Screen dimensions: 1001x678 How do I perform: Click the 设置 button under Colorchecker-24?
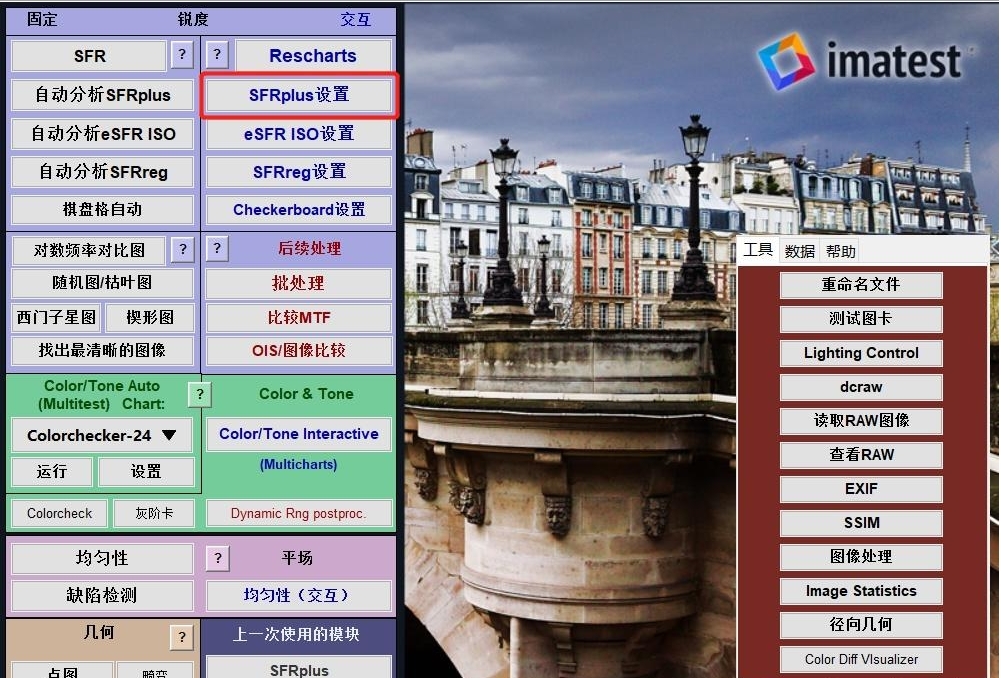146,471
